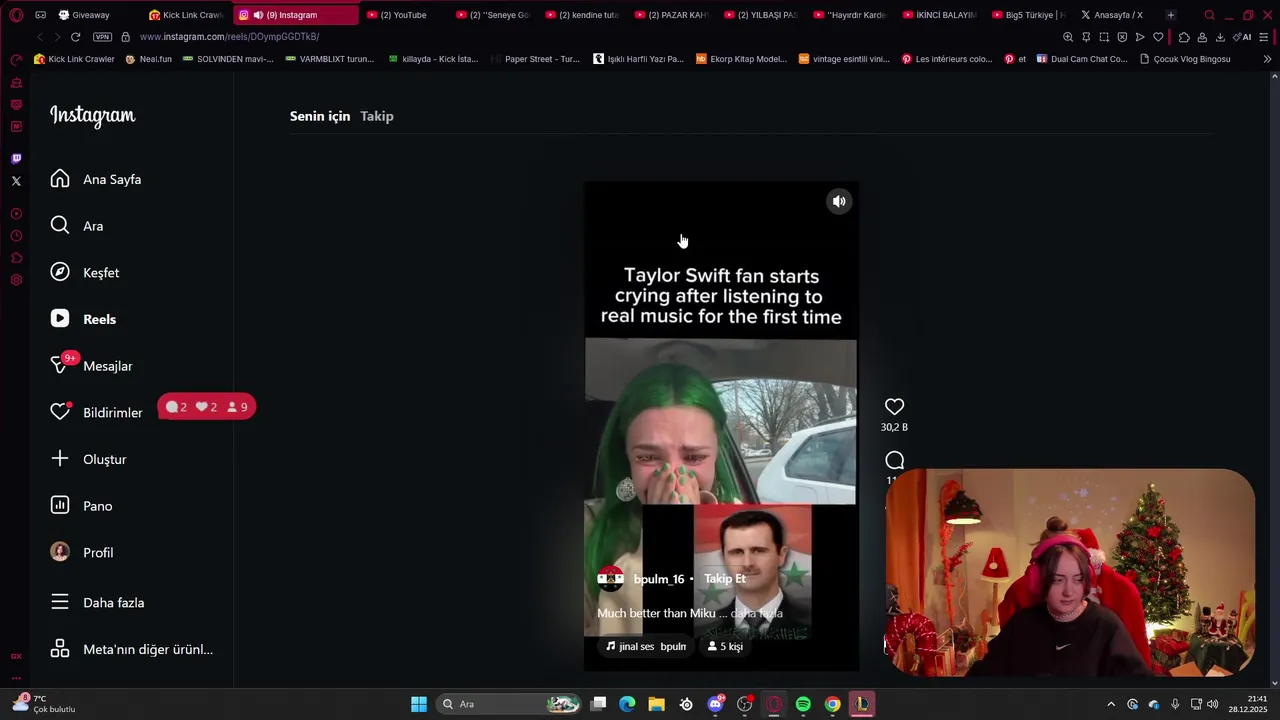Switch to Takip tab
The image size is (1280, 720).
coord(377,116)
